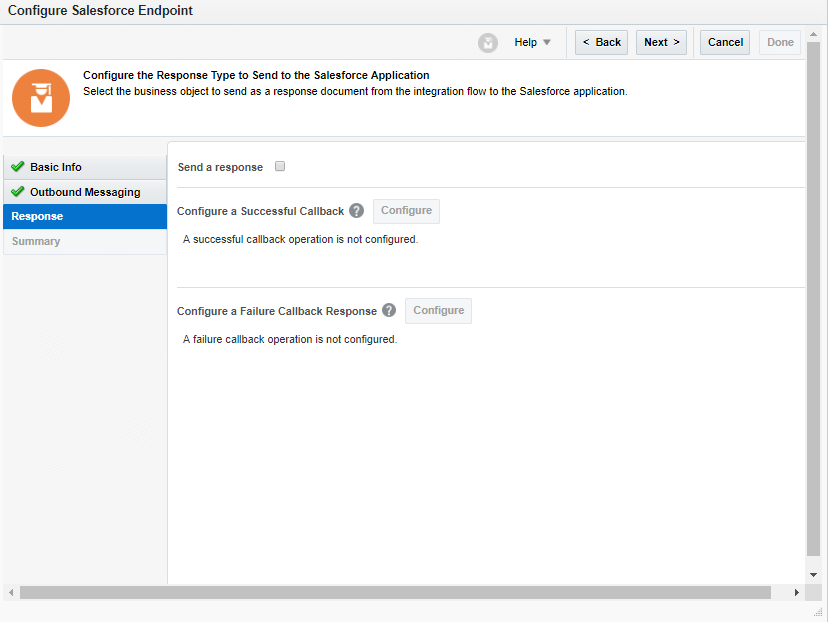Screen dimensions: 828x622
Task: Enable the Send a response checkbox
Action: coord(280,166)
